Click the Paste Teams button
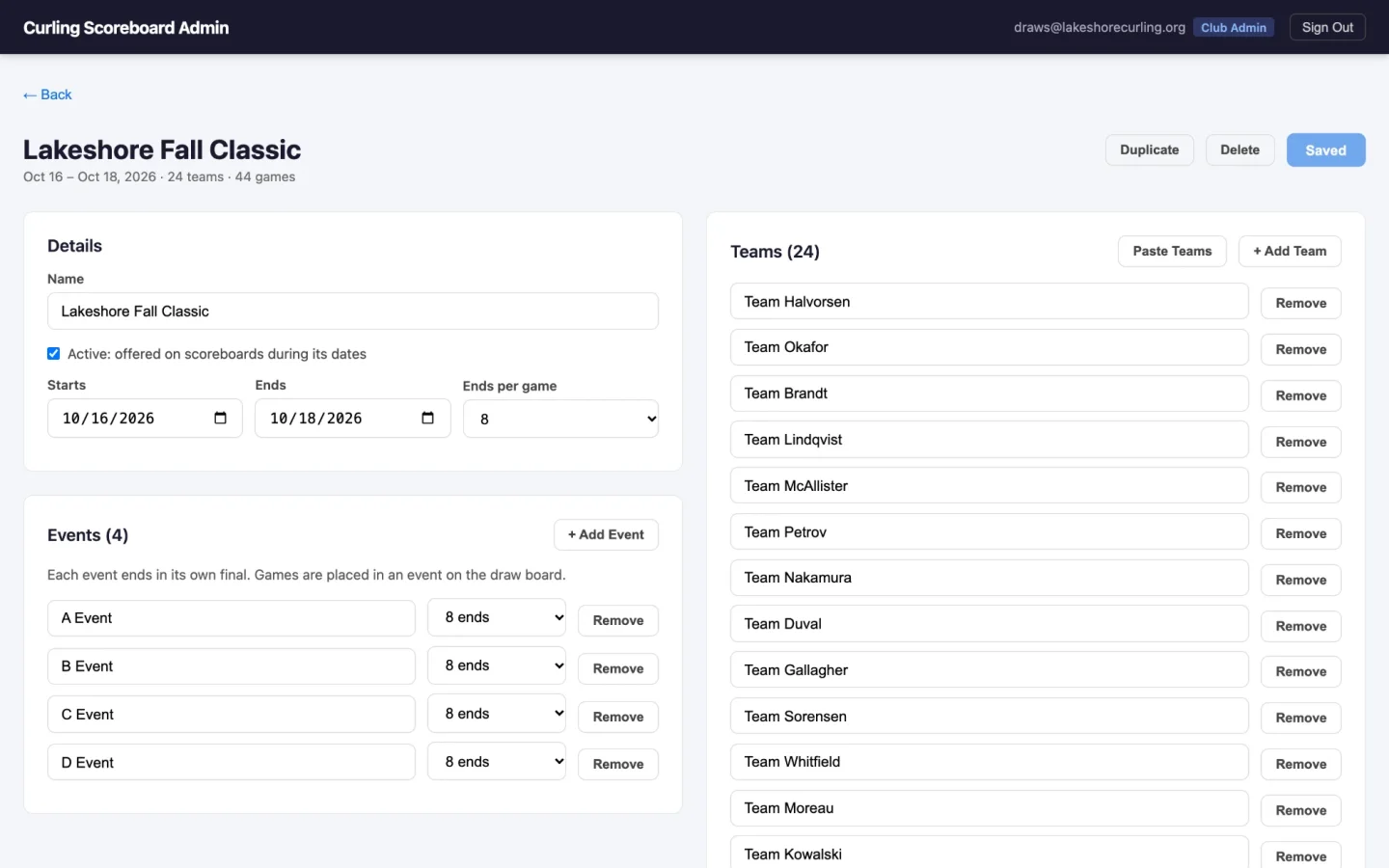Image resolution: width=1389 pixels, height=868 pixels. pos(1172,251)
